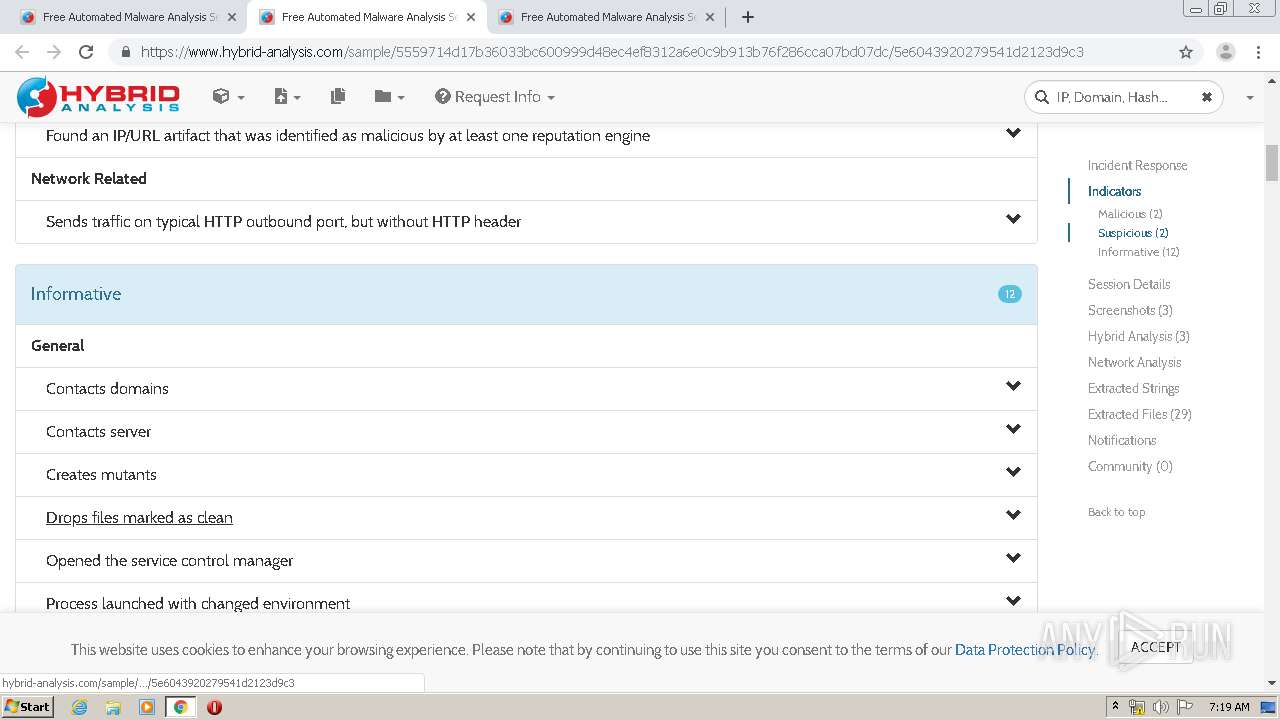This screenshot has width=1280, height=720.
Task: Click the red Opera-style taskbar icon
Action: [214, 707]
